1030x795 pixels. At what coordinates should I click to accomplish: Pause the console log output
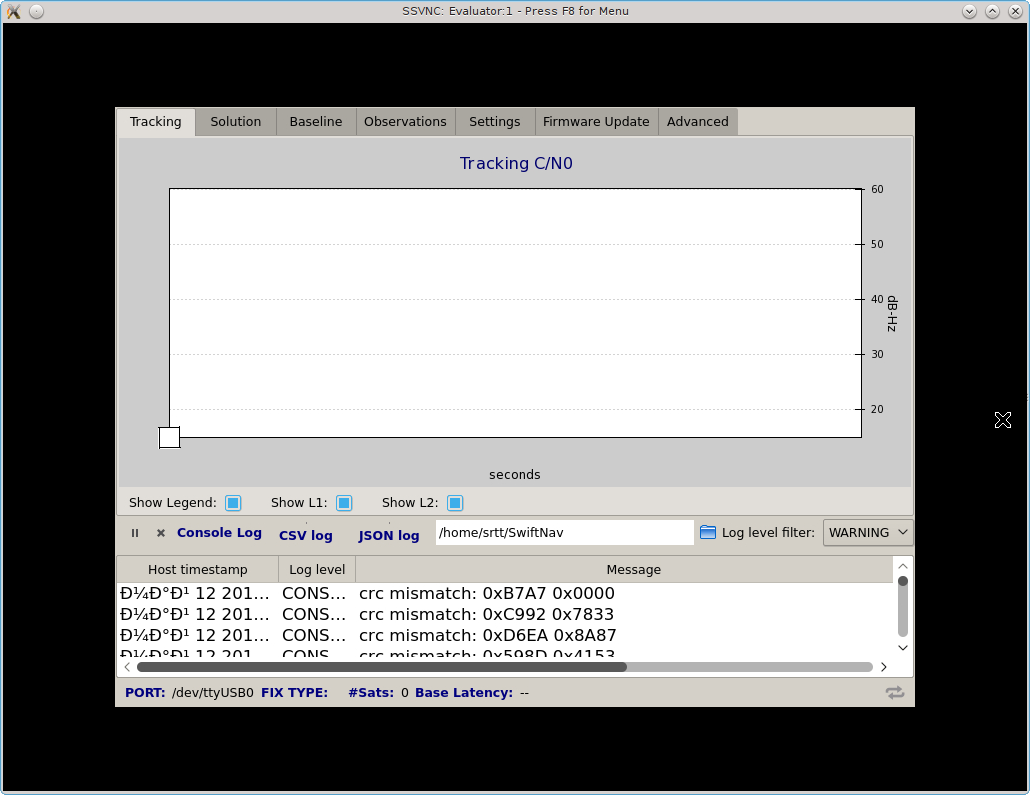click(135, 533)
